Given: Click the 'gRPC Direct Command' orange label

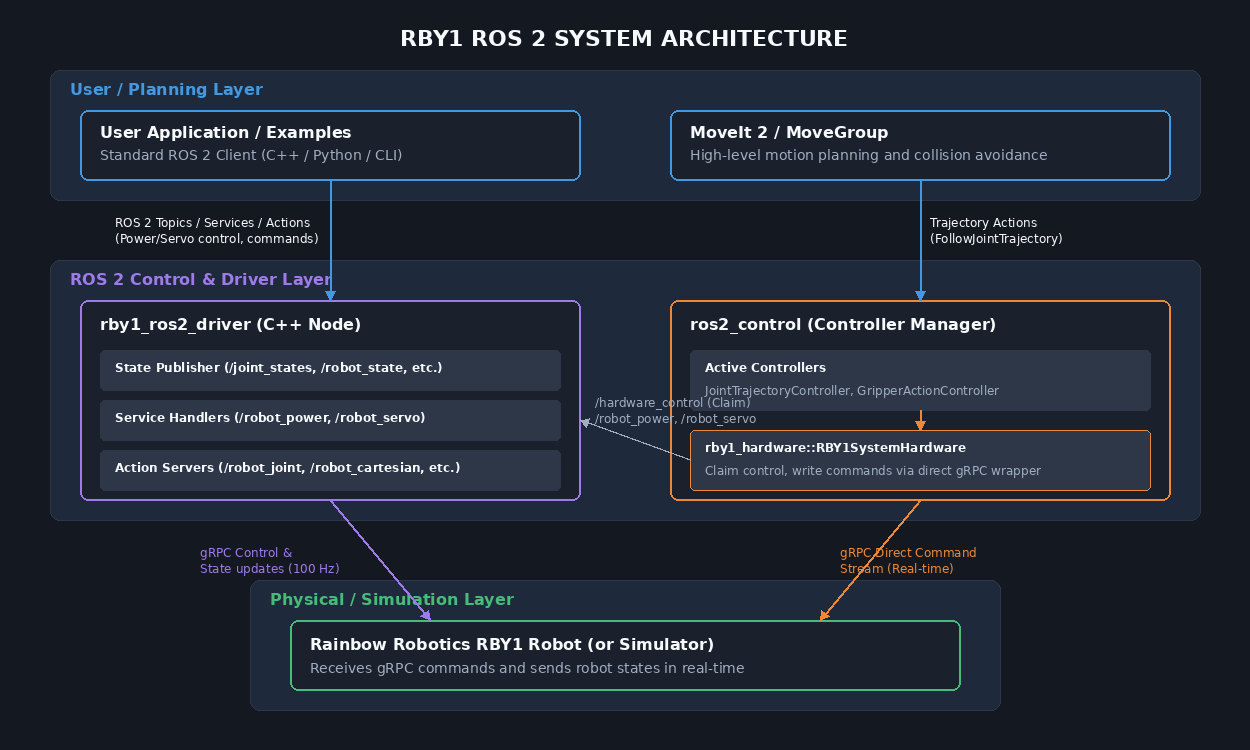Looking at the screenshot, I should pos(908,553).
